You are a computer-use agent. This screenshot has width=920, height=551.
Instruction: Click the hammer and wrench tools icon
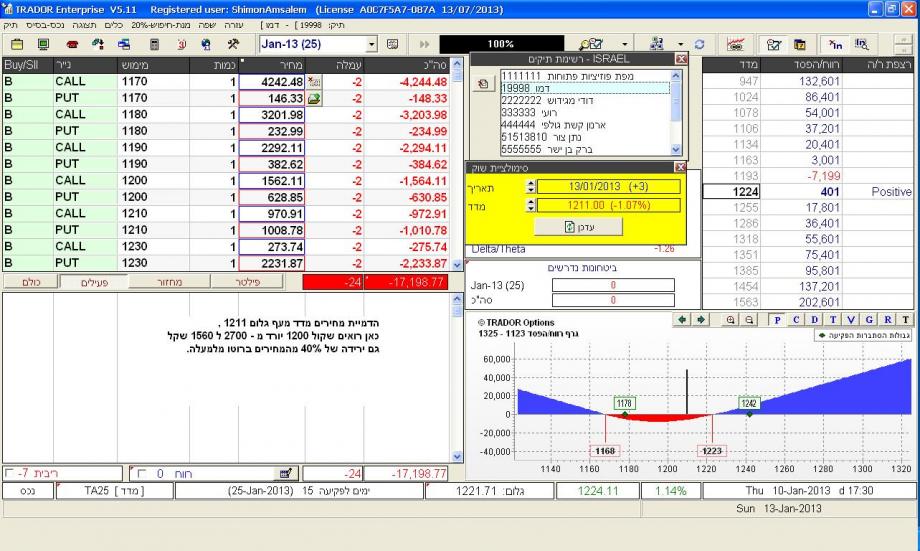point(233,45)
